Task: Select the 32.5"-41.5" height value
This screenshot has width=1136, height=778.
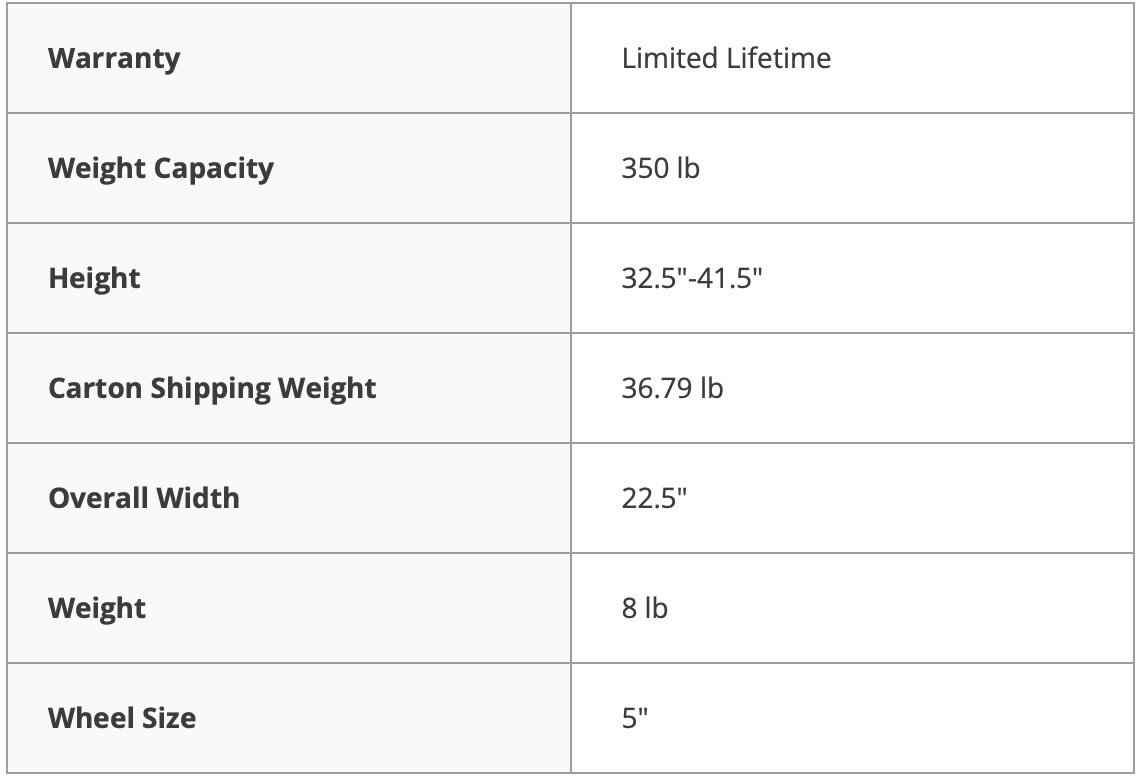Action: coord(692,278)
